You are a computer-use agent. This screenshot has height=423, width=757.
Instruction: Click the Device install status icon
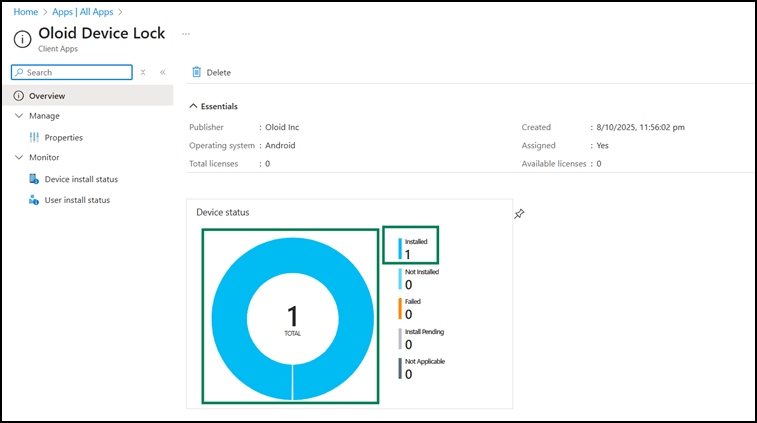(34, 179)
